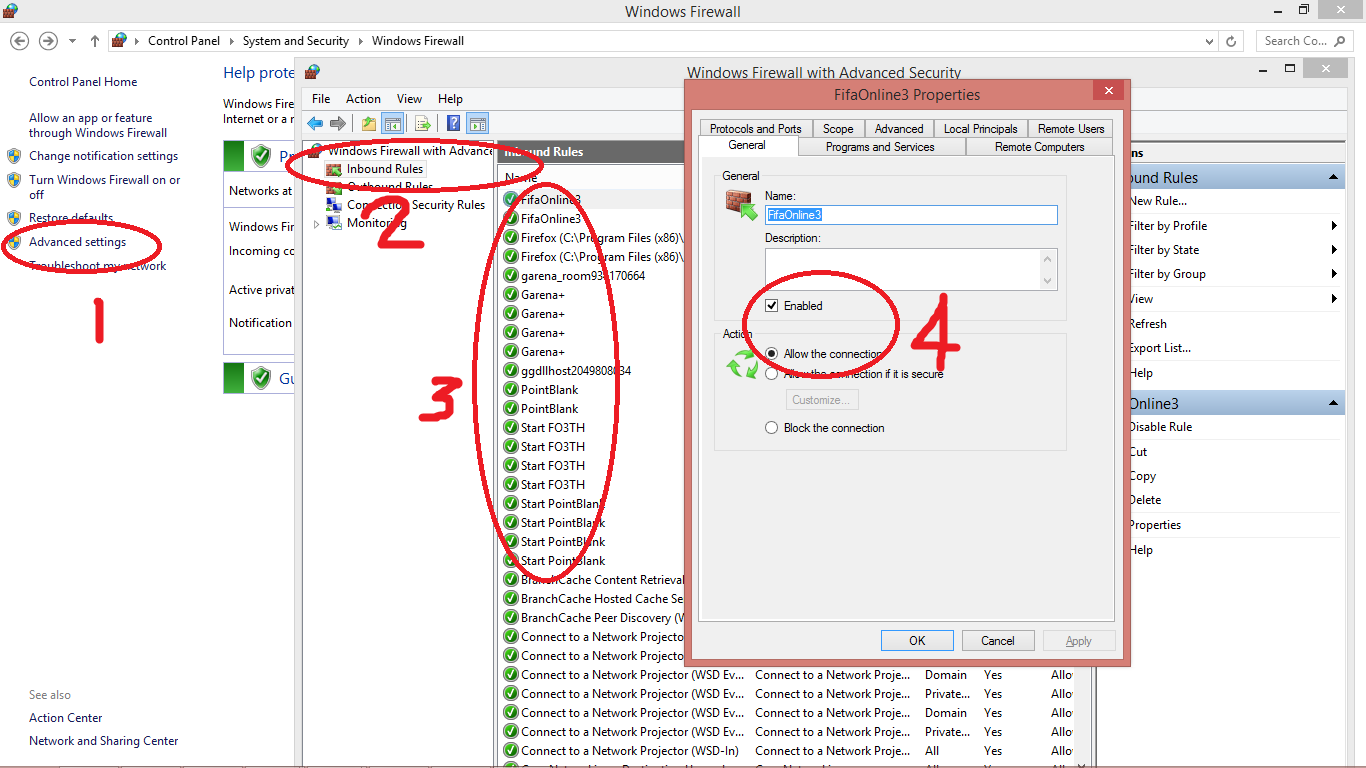
Task: Switch to the Protocols and Ports tab
Action: (756, 129)
